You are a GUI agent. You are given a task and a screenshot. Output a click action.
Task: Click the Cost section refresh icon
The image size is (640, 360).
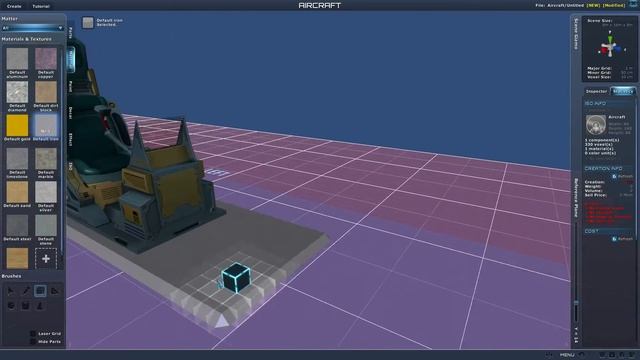coord(614,239)
